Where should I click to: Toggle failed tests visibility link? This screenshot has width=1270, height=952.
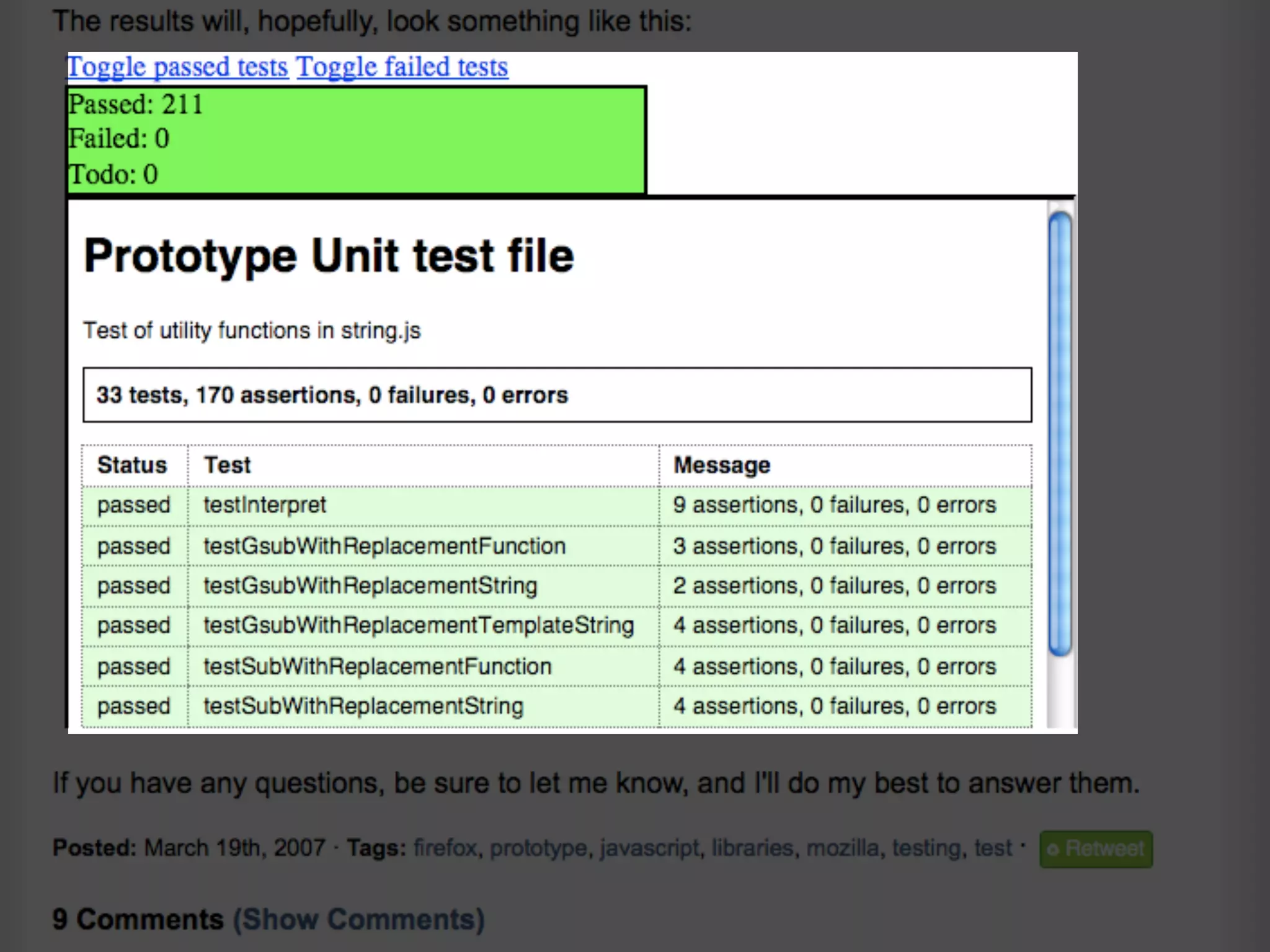(x=402, y=67)
